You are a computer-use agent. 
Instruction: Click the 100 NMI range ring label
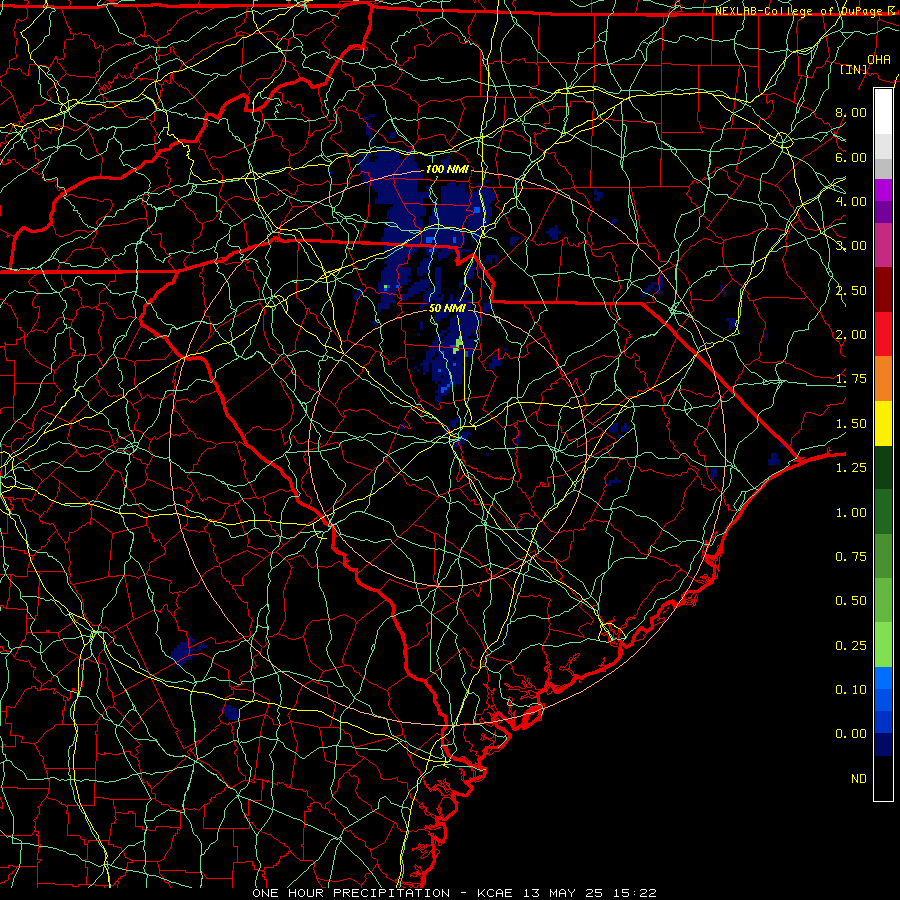coord(447,169)
